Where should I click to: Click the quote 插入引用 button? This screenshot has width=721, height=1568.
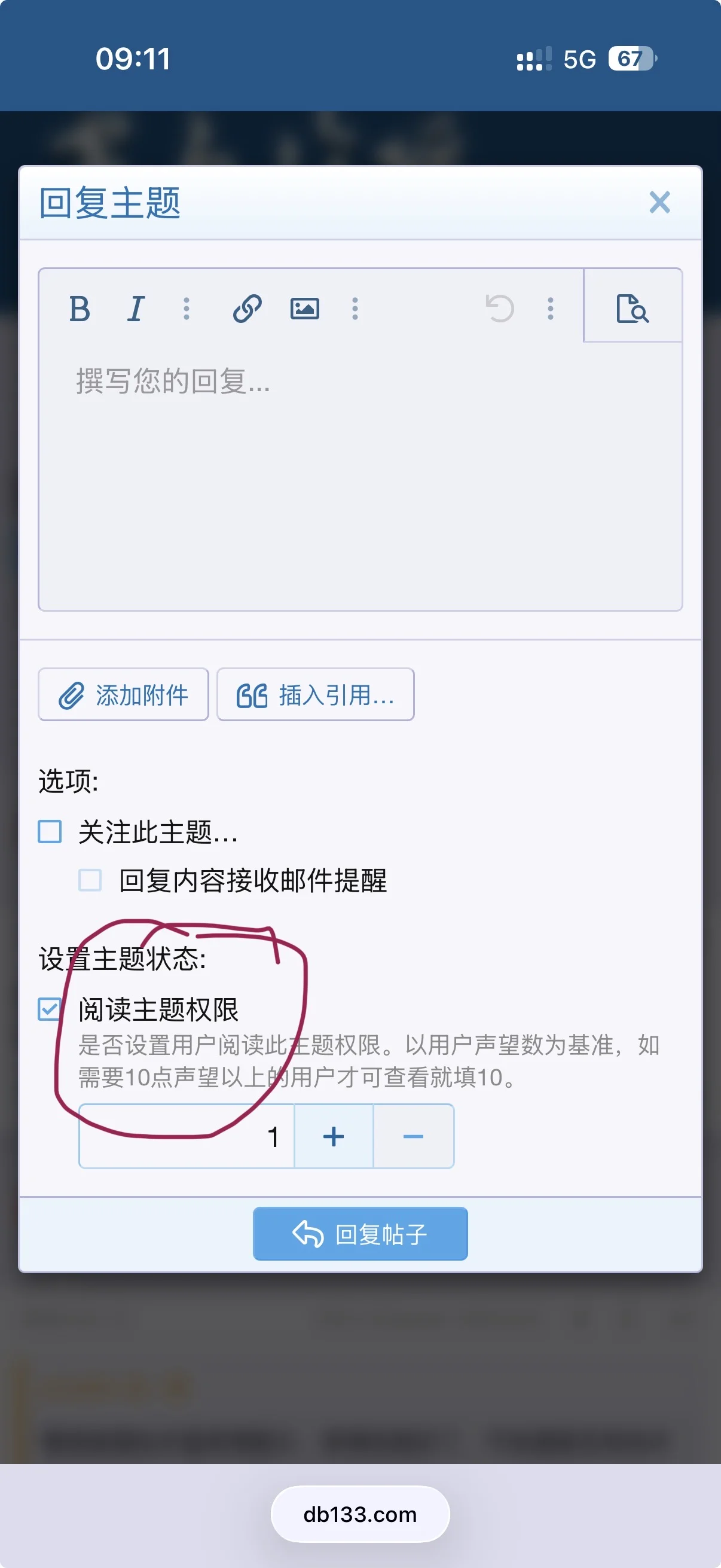(x=316, y=694)
